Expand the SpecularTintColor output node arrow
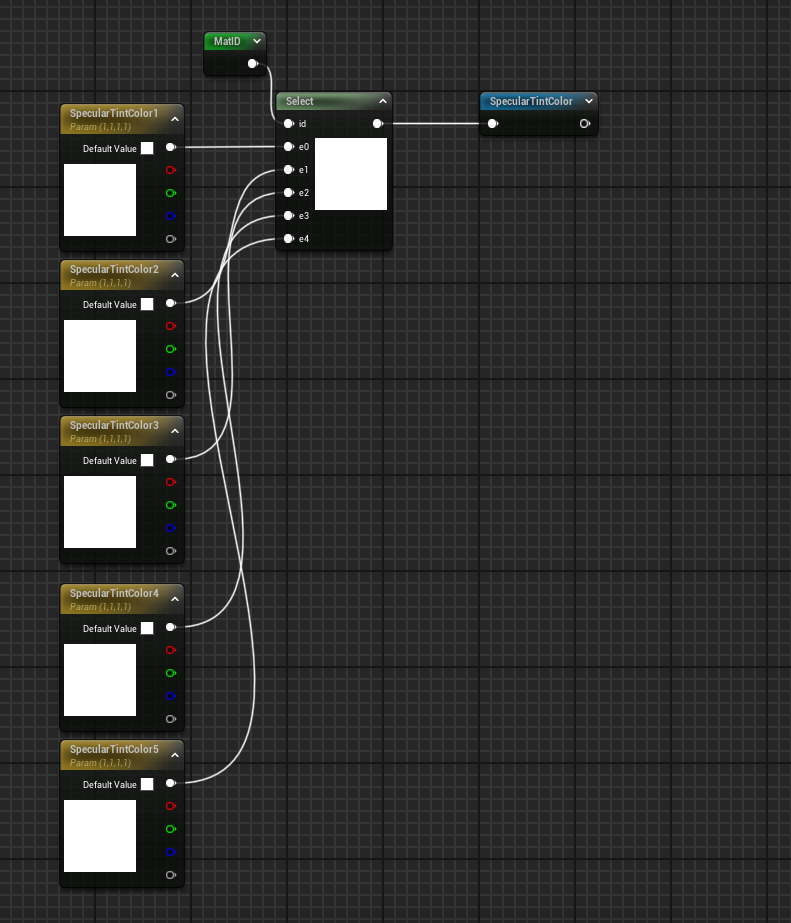The height and width of the screenshot is (923, 791). point(588,101)
